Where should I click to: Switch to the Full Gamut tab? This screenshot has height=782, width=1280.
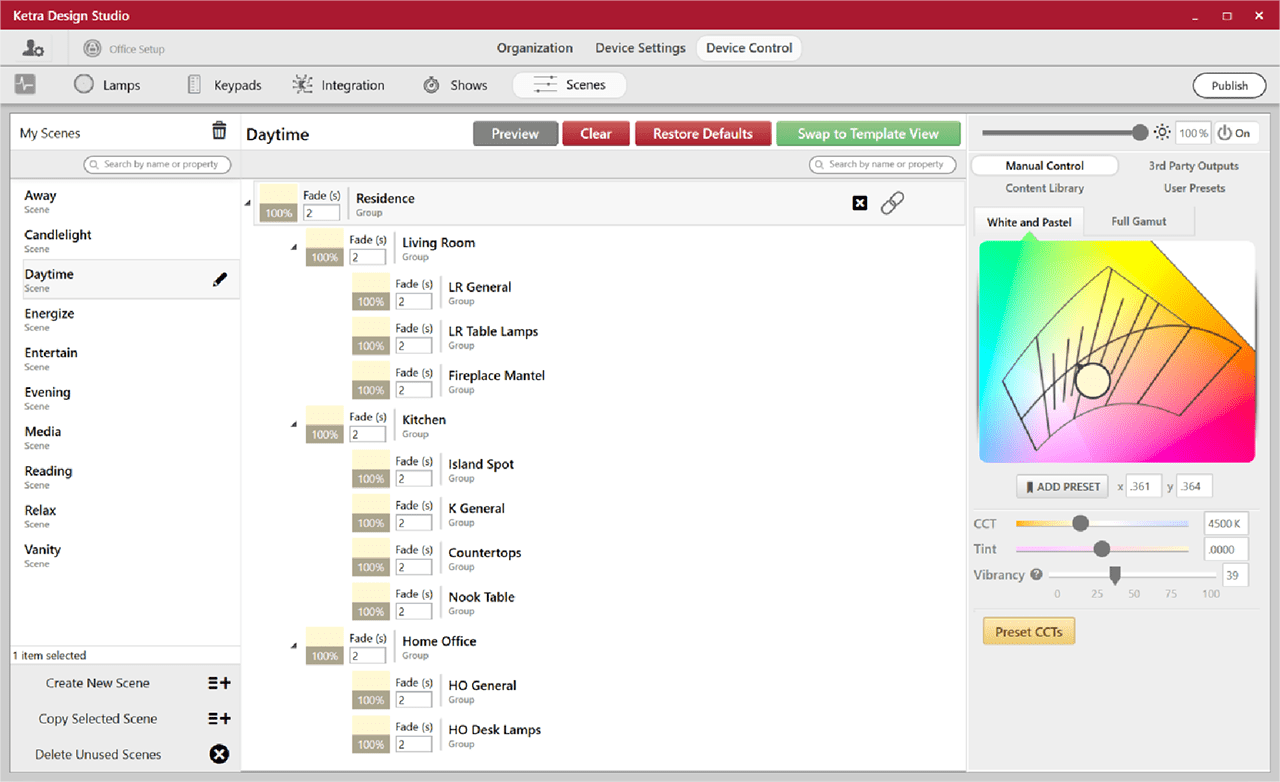point(1139,222)
